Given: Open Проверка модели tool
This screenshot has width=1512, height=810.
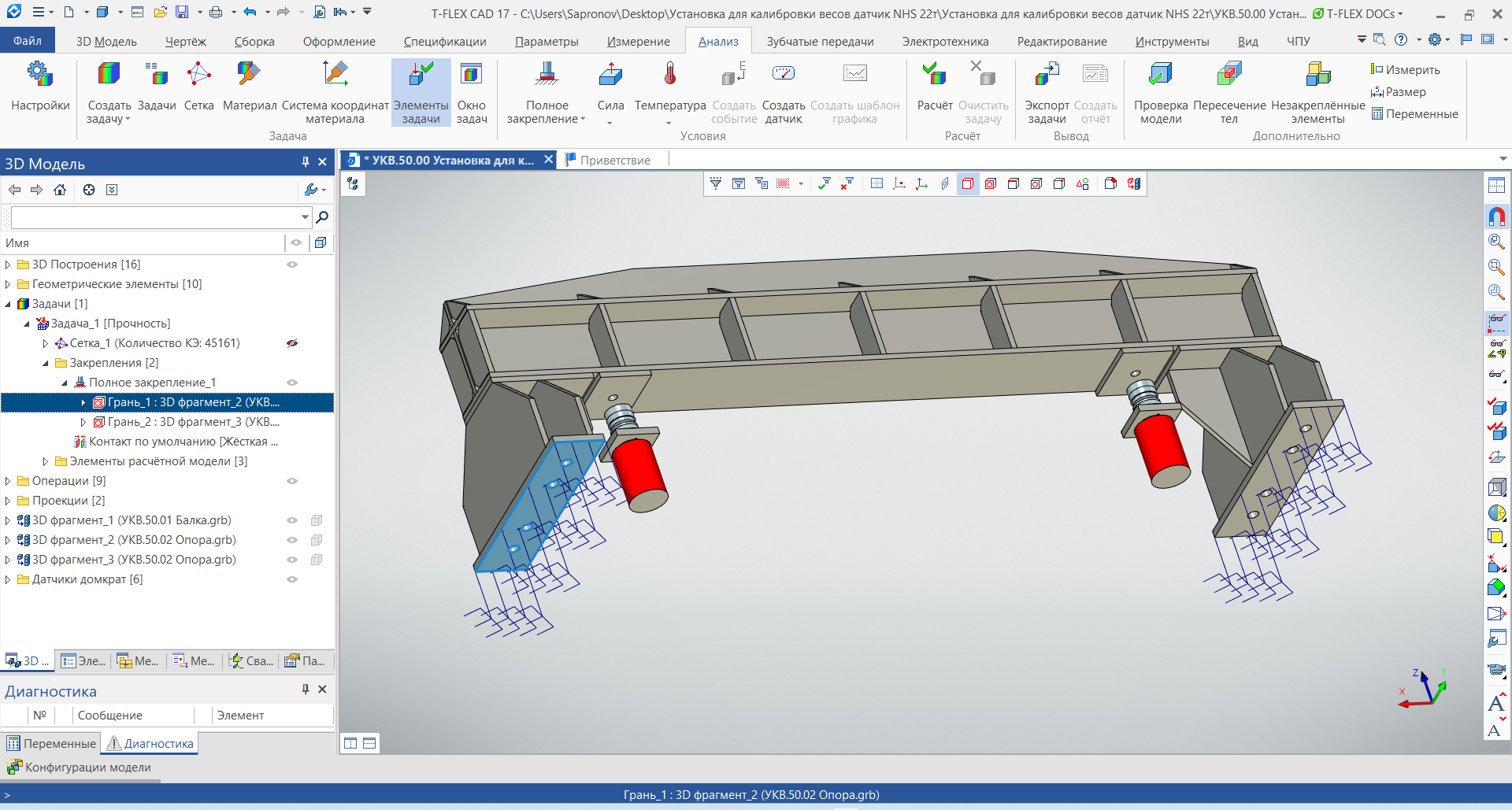Looking at the screenshot, I should point(1160,91).
